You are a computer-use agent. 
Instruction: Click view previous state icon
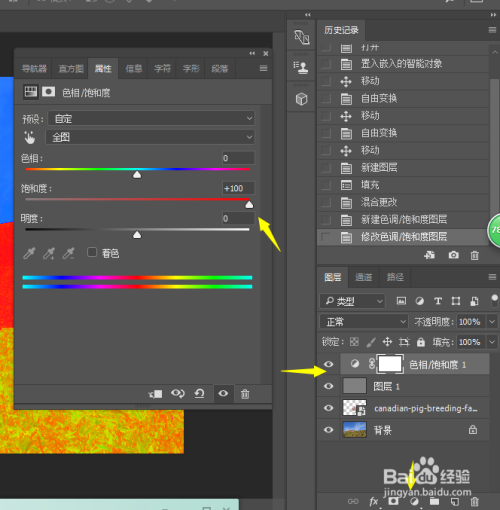(x=178, y=394)
